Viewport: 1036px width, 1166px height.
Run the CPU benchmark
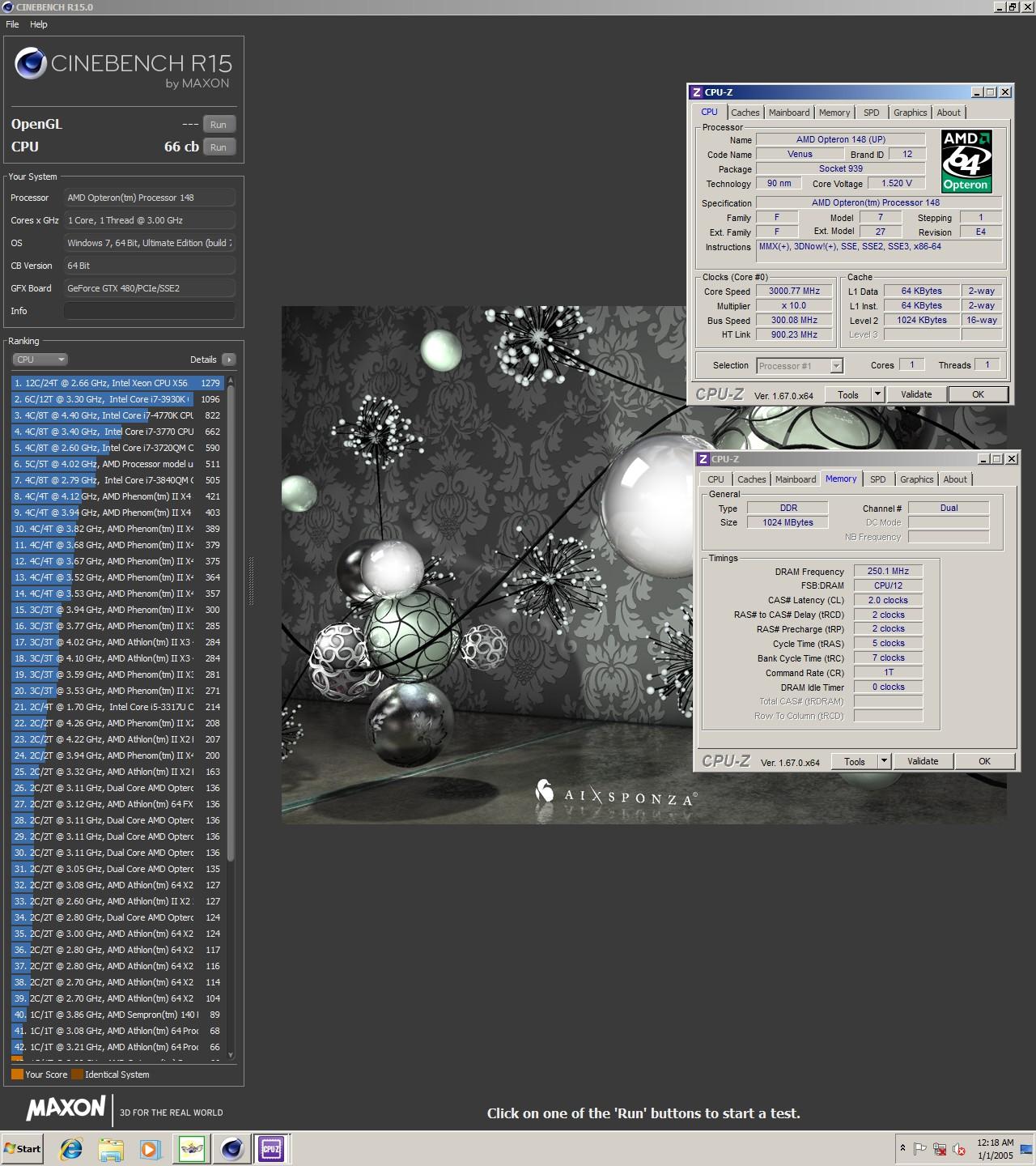[x=219, y=147]
